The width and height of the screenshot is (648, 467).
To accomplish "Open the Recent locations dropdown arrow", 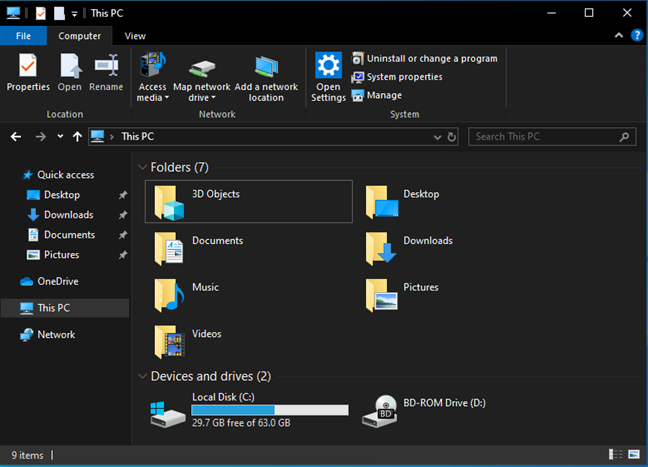I will tap(60, 136).
